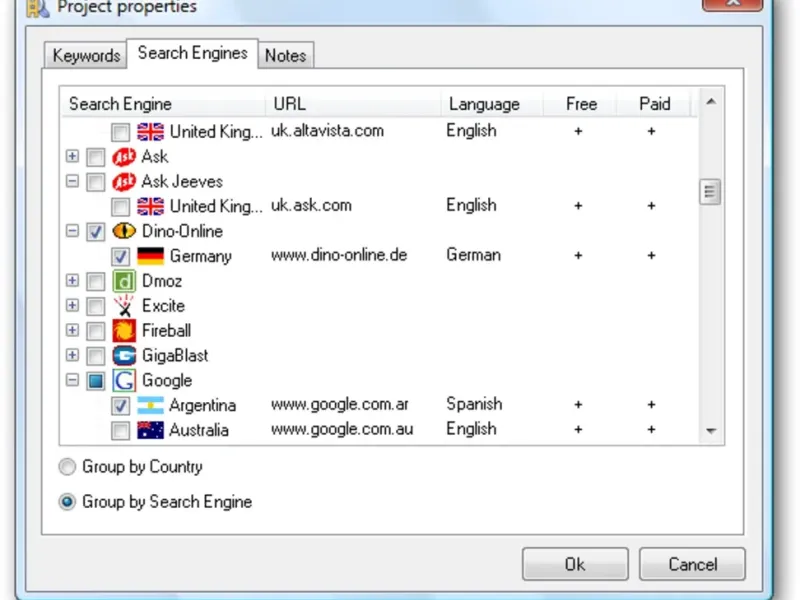Click the www.google.com.ar URL cell
The height and width of the screenshot is (600, 800).
[340, 405]
